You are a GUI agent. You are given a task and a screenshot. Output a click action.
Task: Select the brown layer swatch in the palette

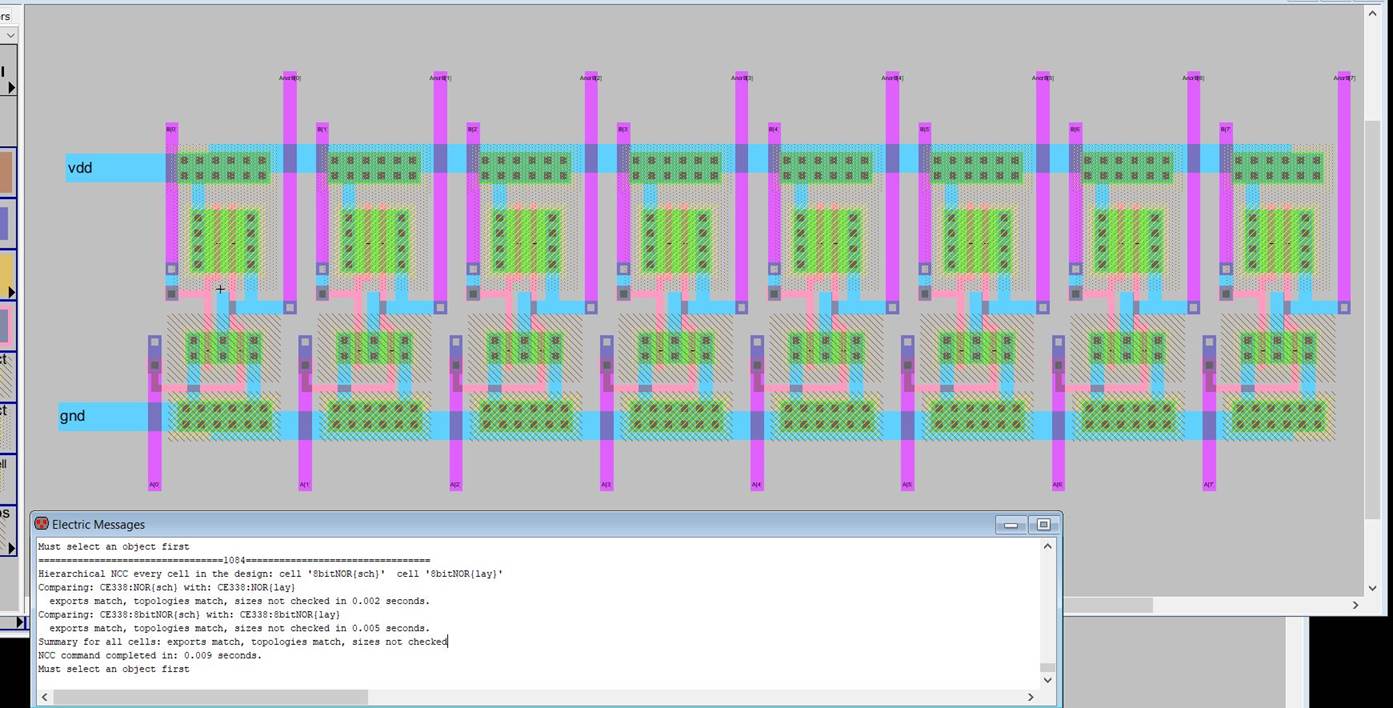click(x=6, y=171)
